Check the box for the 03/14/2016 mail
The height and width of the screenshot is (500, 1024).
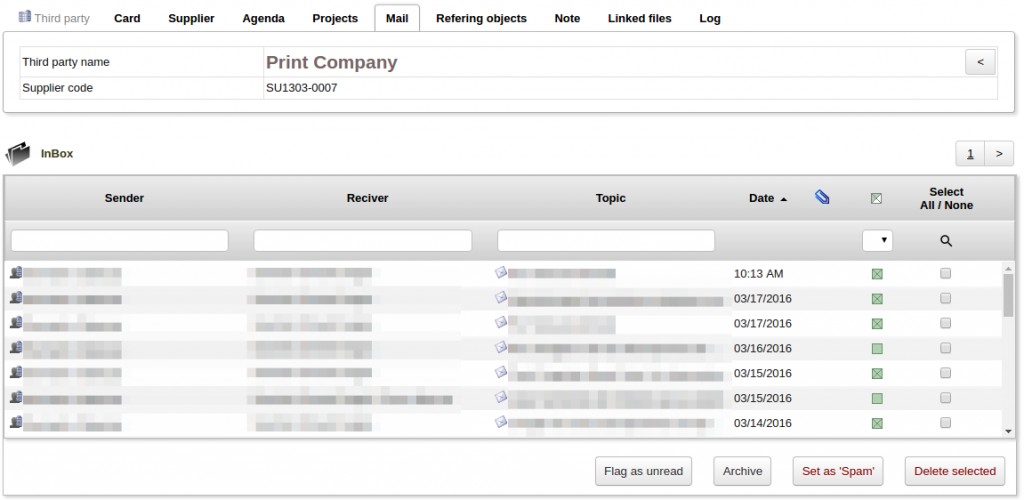(x=946, y=423)
